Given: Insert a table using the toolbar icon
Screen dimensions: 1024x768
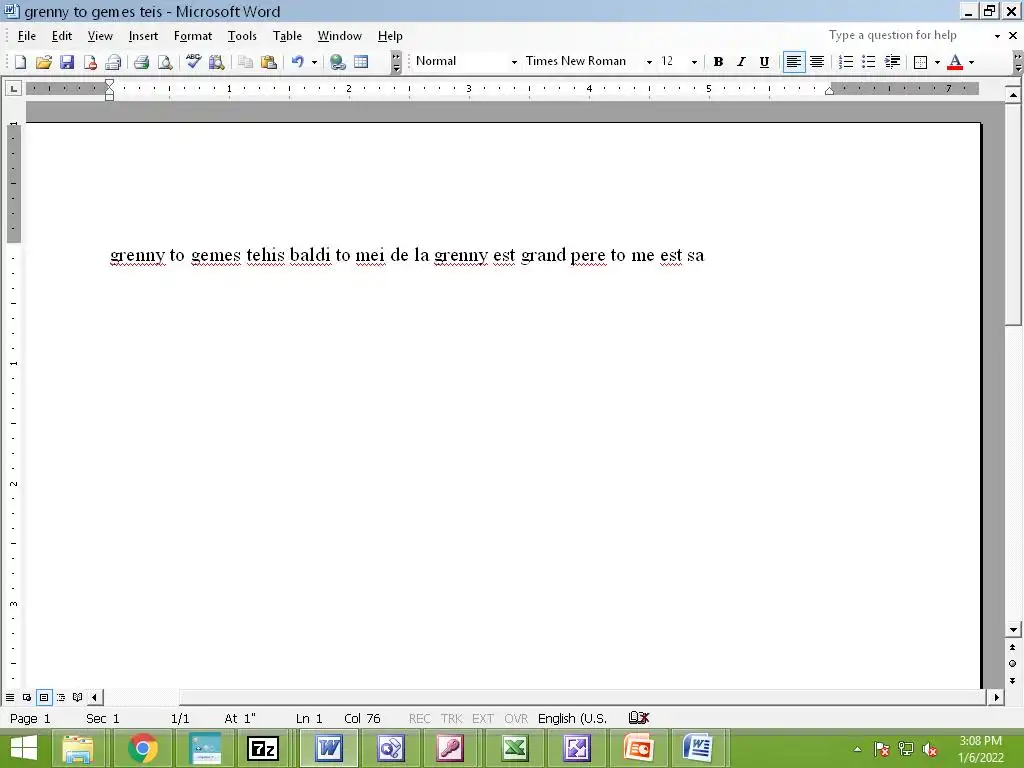Looking at the screenshot, I should pos(360,62).
